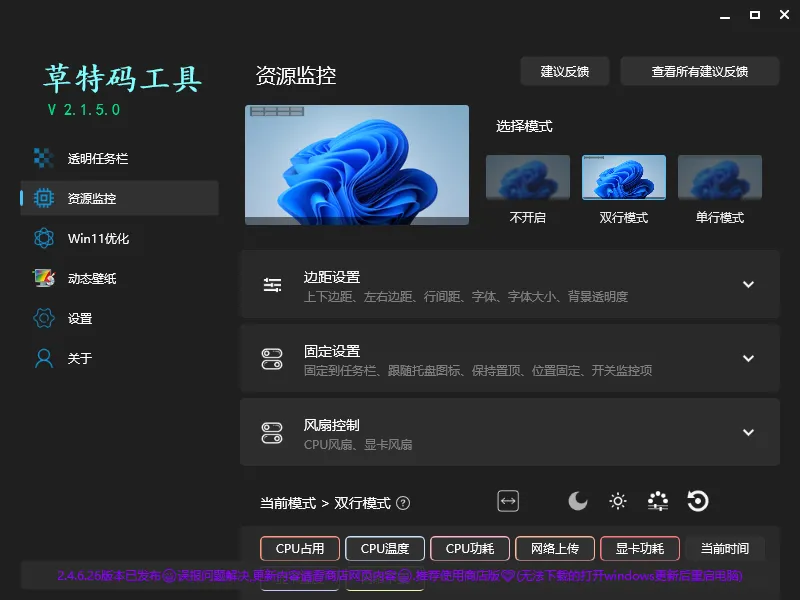The height and width of the screenshot is (600, 800).
Task: Toggle the 网络上传 monitor item
Action: (x=555, y=549)
